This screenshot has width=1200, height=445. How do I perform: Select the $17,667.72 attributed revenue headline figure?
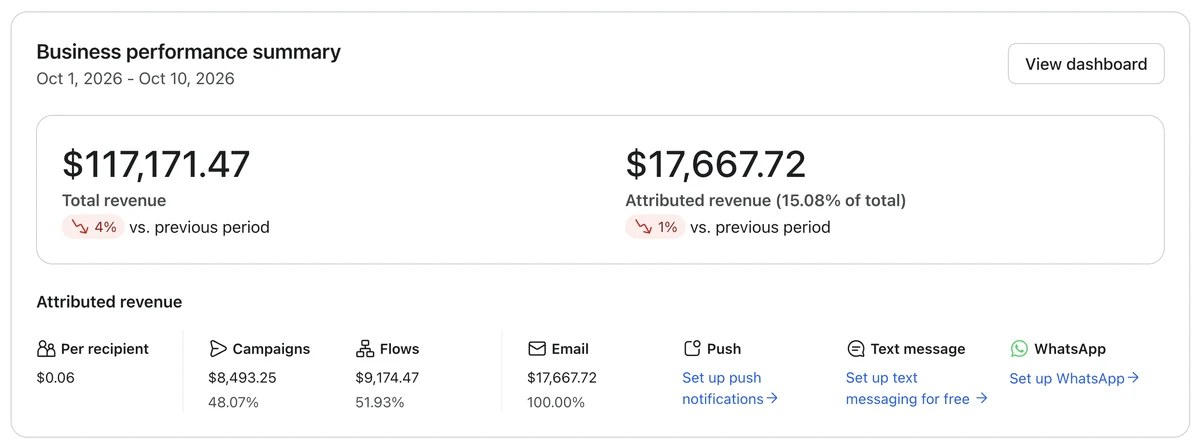point(716,164)
